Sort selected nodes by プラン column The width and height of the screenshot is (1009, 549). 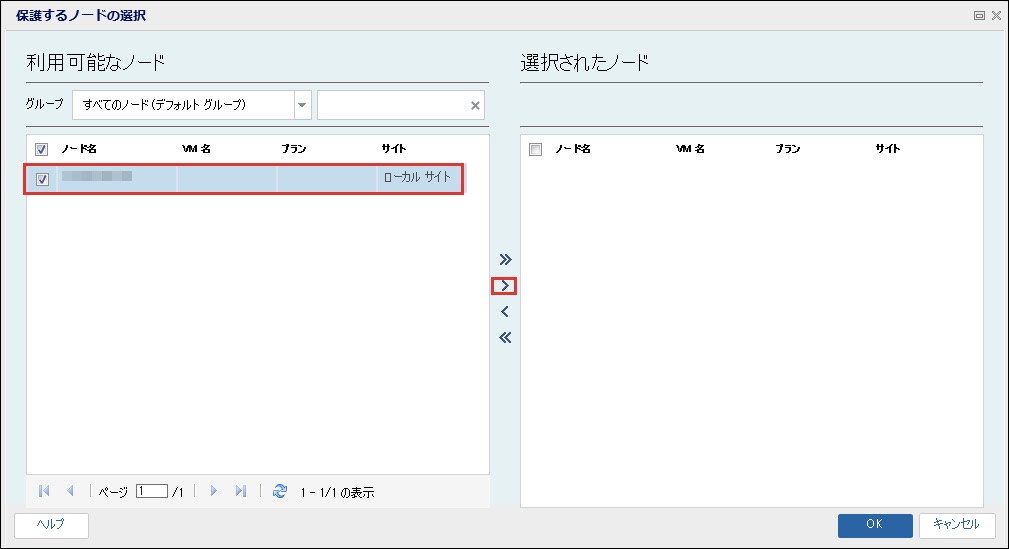[788, 149]
